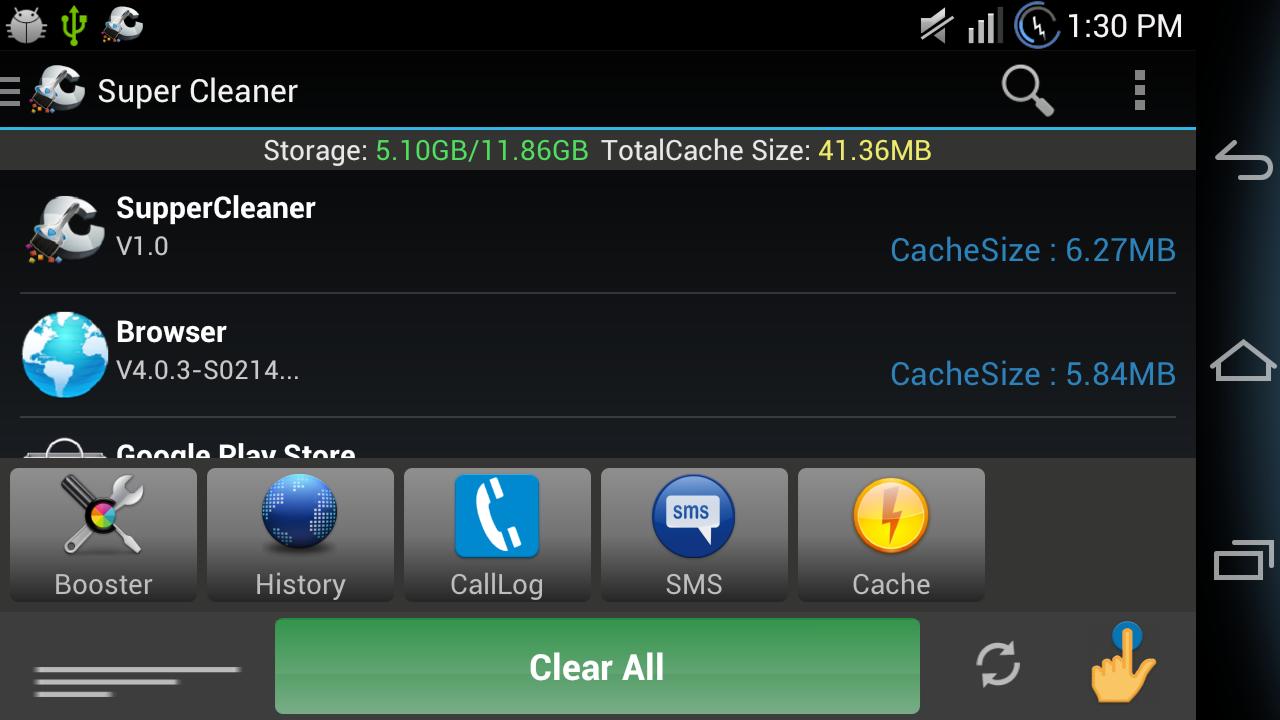Select the Booster tool
This screenshot has width=1280, height=720.
tap(103, 535)
